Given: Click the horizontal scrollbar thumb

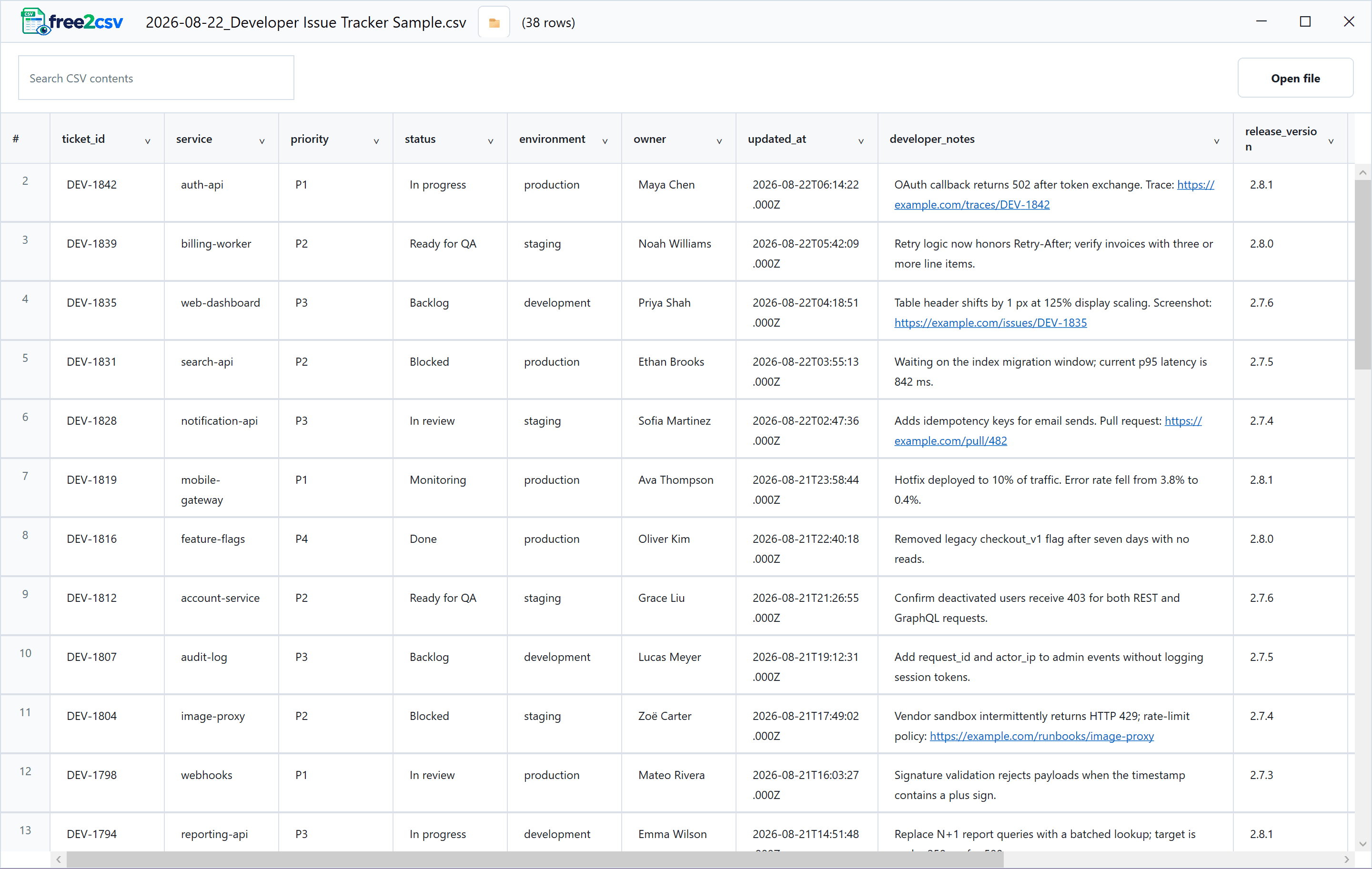Looking at the screenshot, I should 535,859.
